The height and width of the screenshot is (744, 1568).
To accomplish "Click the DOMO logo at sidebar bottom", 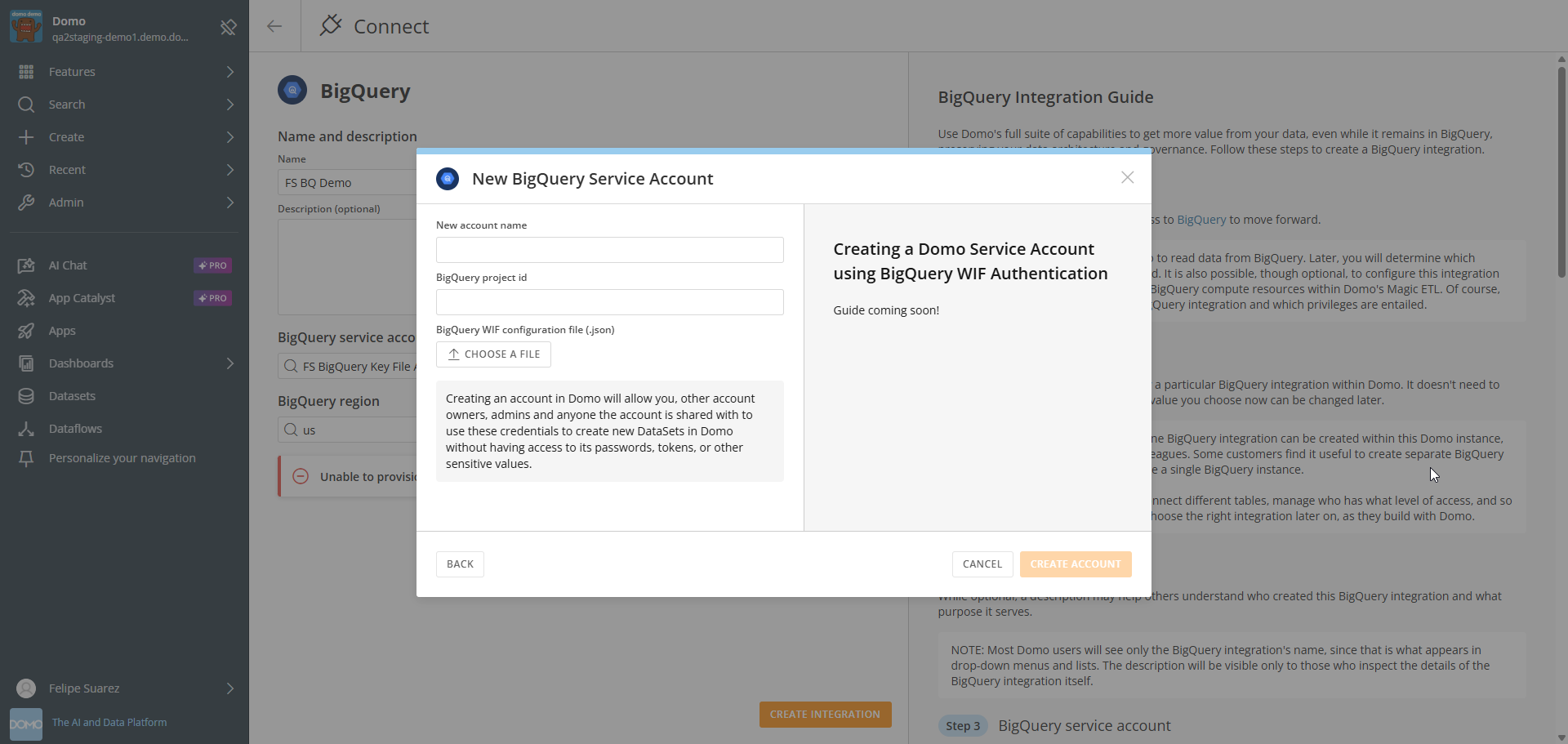I will coord(26,724).
